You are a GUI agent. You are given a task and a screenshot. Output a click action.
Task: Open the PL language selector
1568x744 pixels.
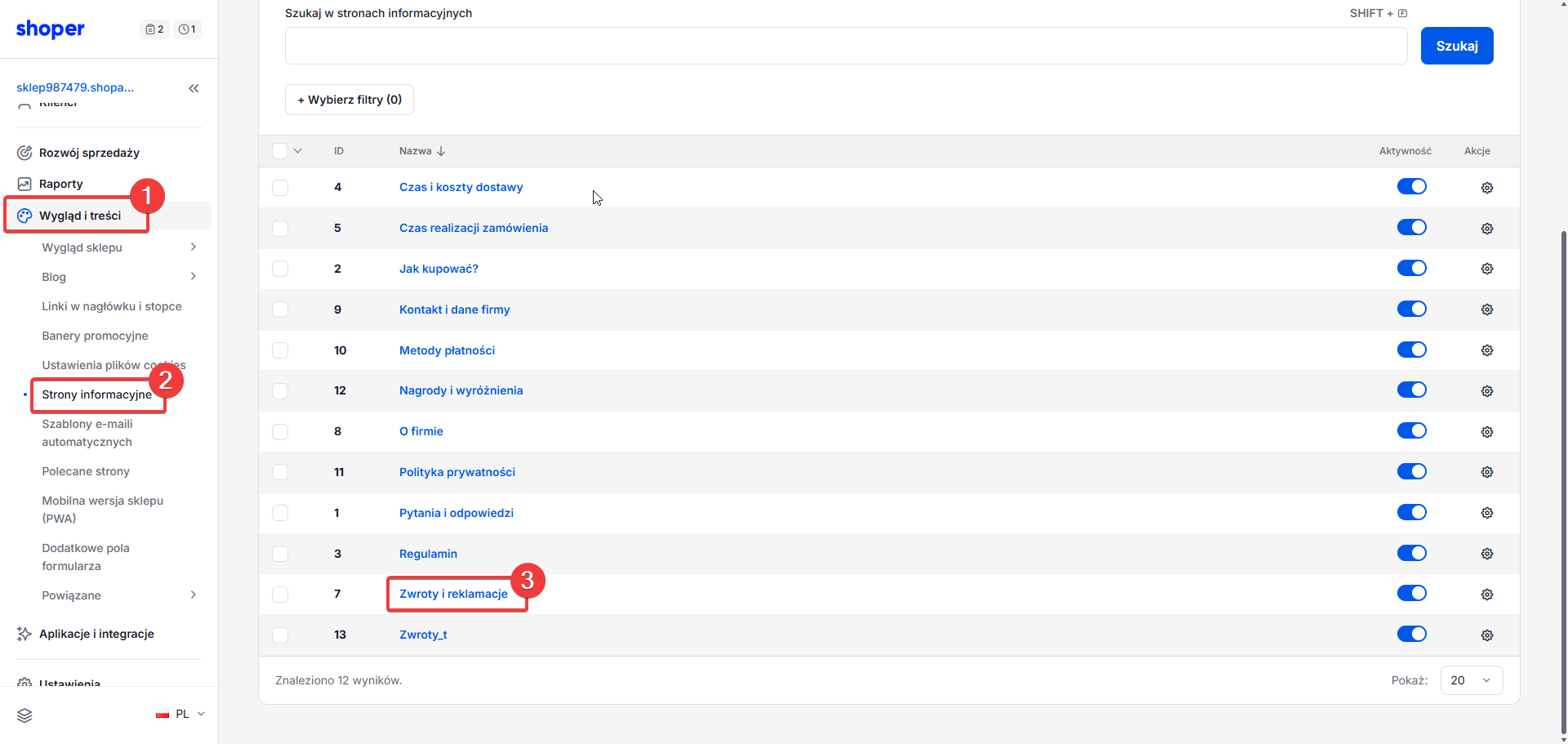(180, 714)
